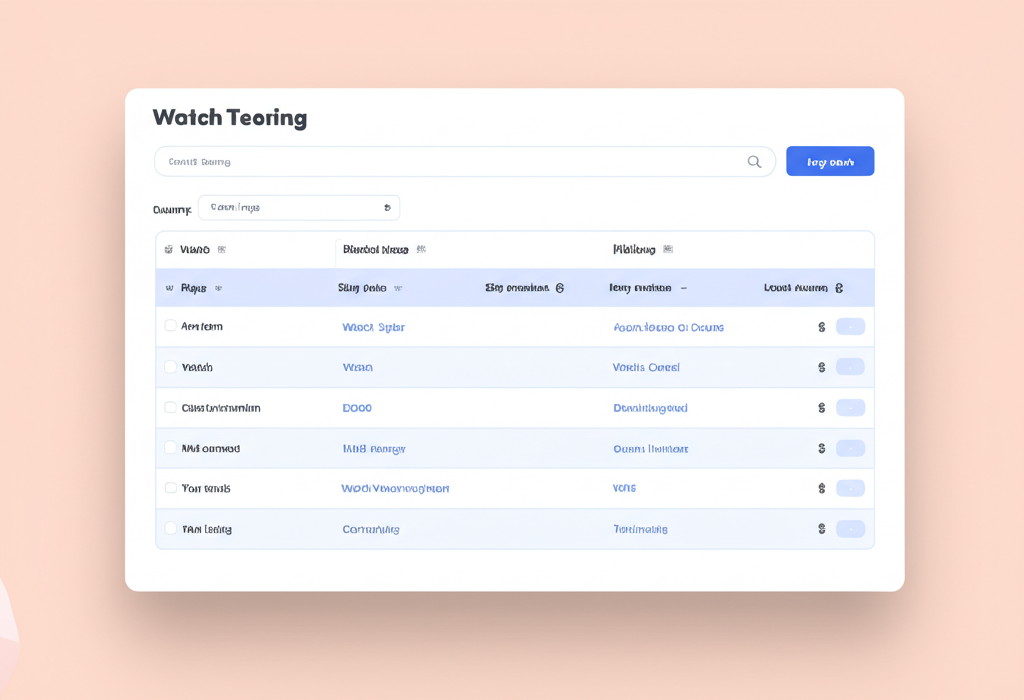Tick the checkbox in the second table row
1024x700 pixels.
170,366
